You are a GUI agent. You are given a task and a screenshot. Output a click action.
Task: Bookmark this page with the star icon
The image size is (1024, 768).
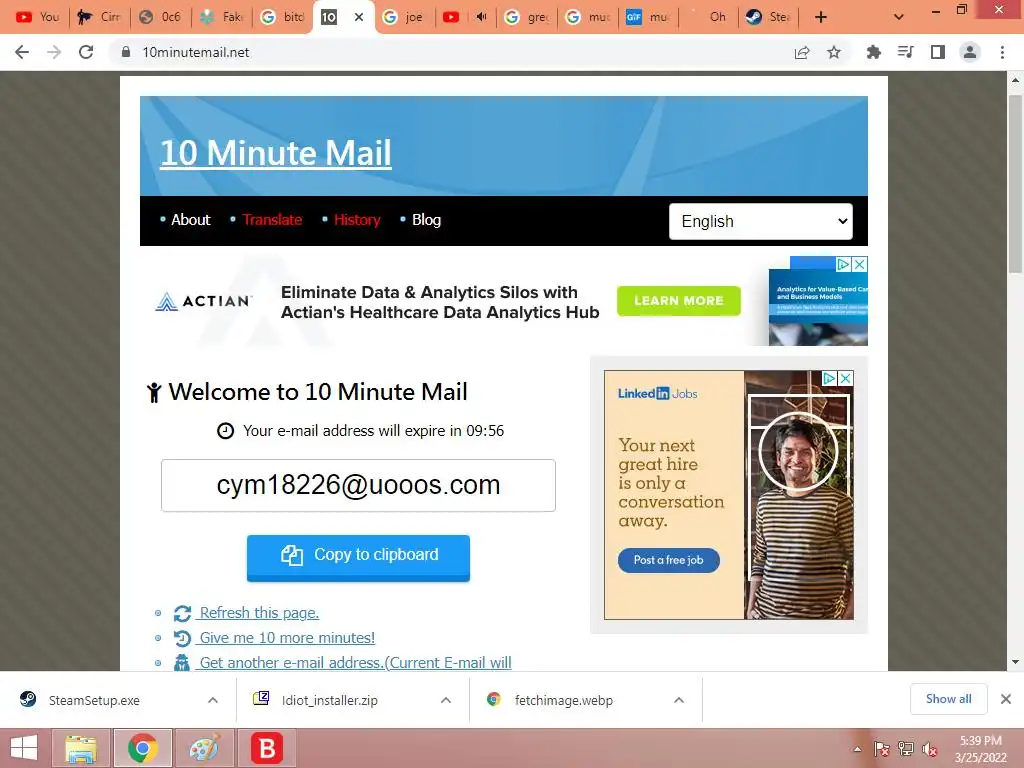pos(834,52)
